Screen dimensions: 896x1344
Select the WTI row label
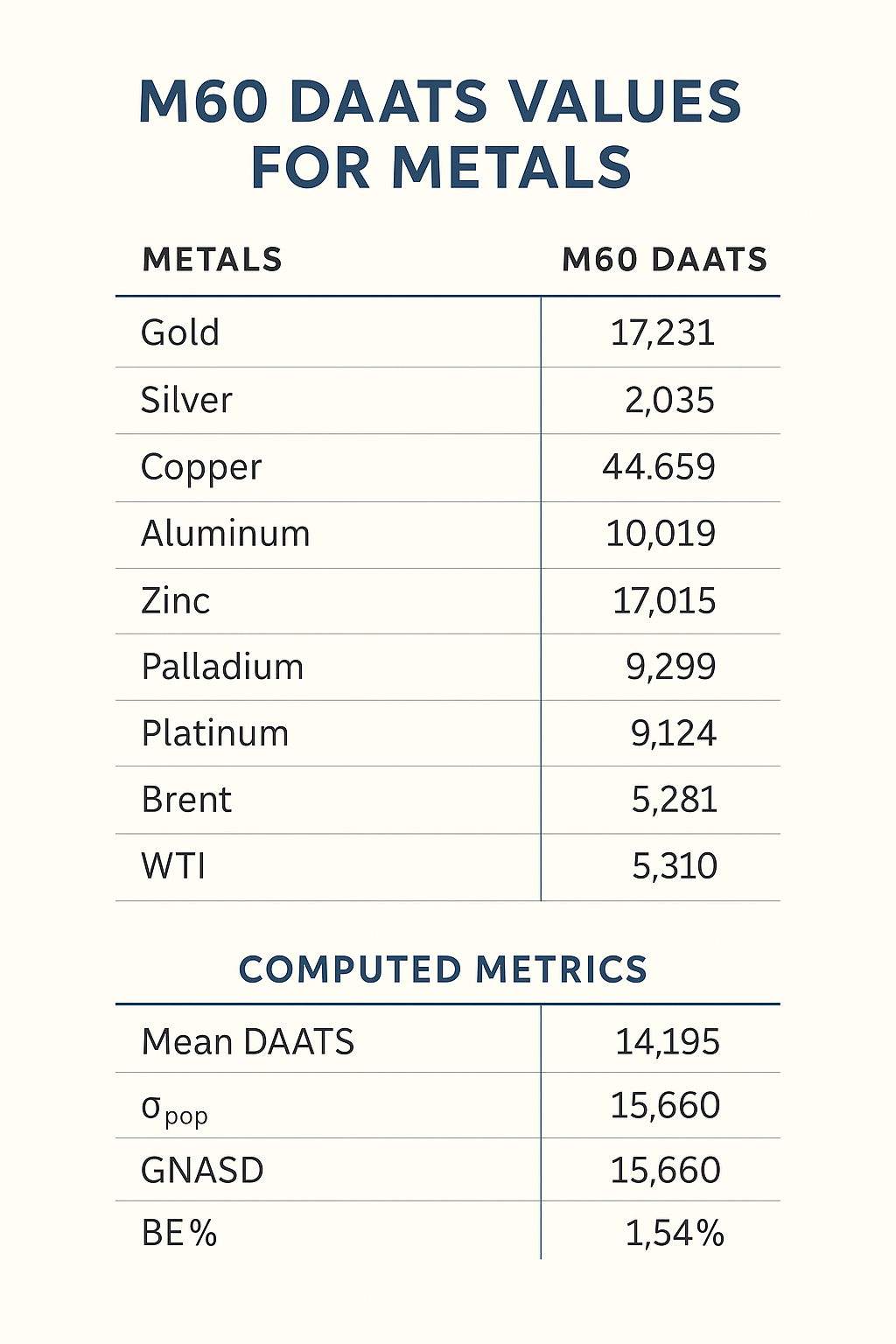173,866
